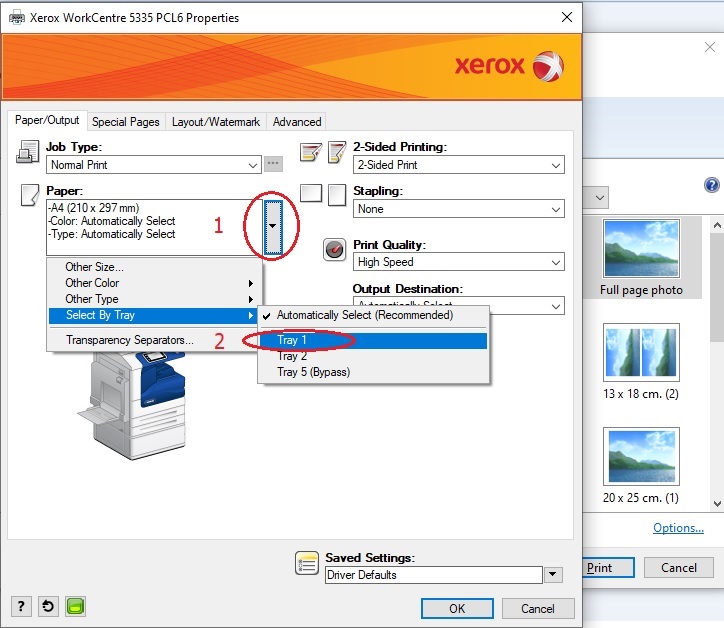The image size is (724, 628).
Task: Expand Other Color submenu
Action: click(155, 283)
